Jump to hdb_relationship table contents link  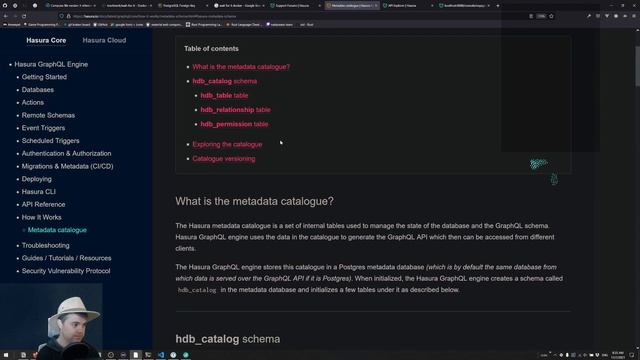pos(235,110)
